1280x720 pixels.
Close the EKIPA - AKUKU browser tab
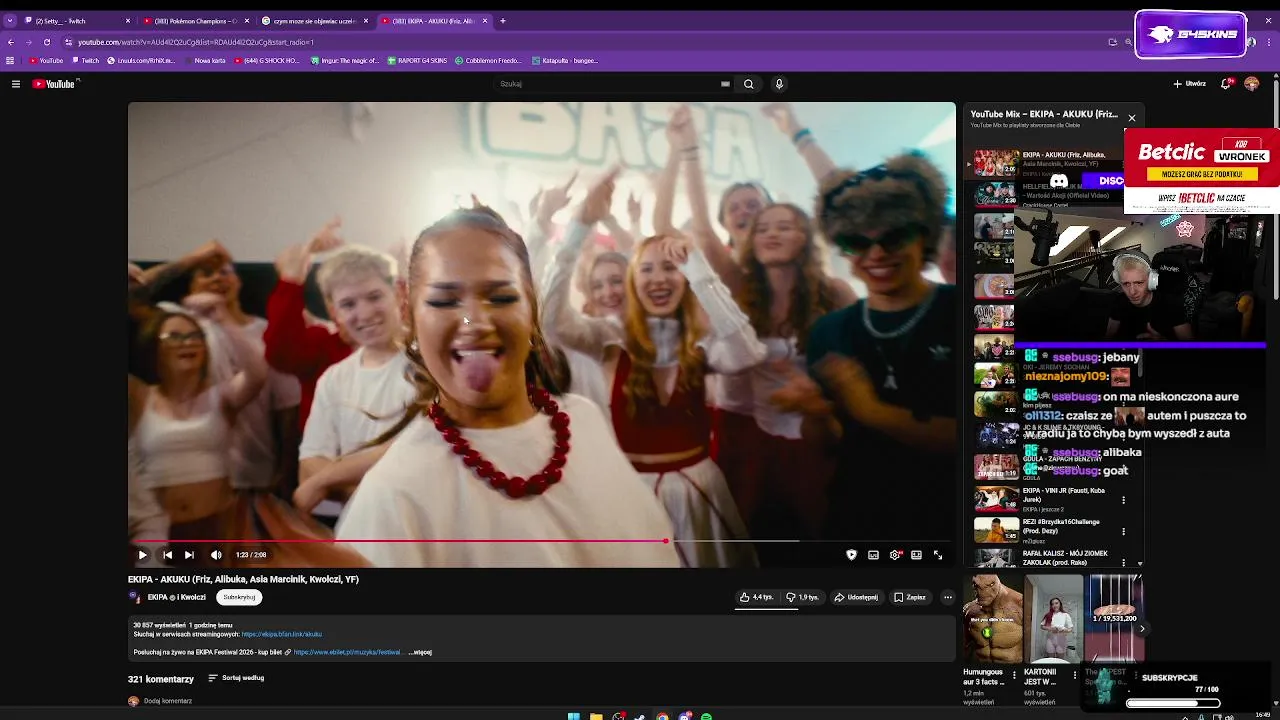(485, 20)
